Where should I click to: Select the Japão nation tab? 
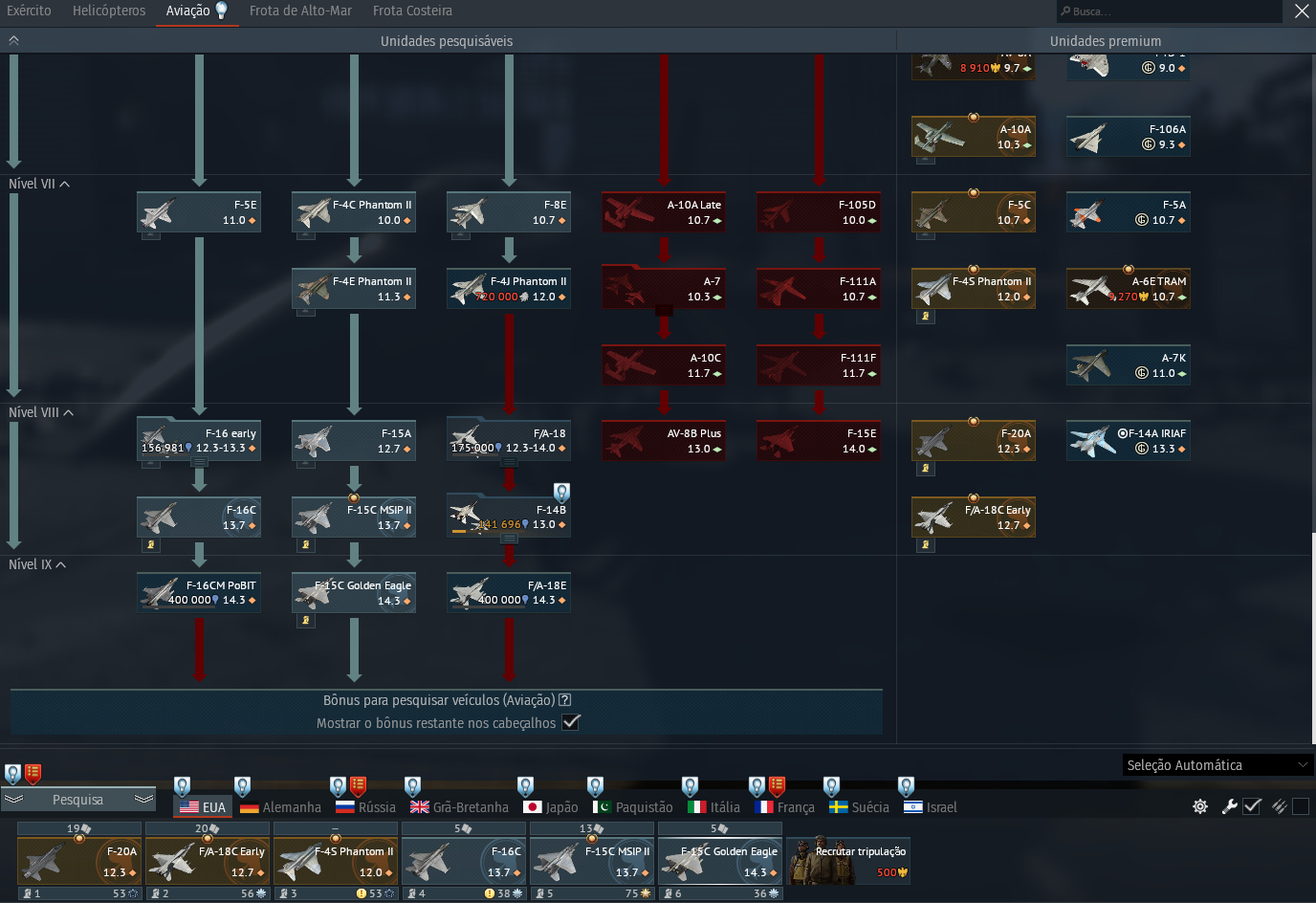click(551, 807)
